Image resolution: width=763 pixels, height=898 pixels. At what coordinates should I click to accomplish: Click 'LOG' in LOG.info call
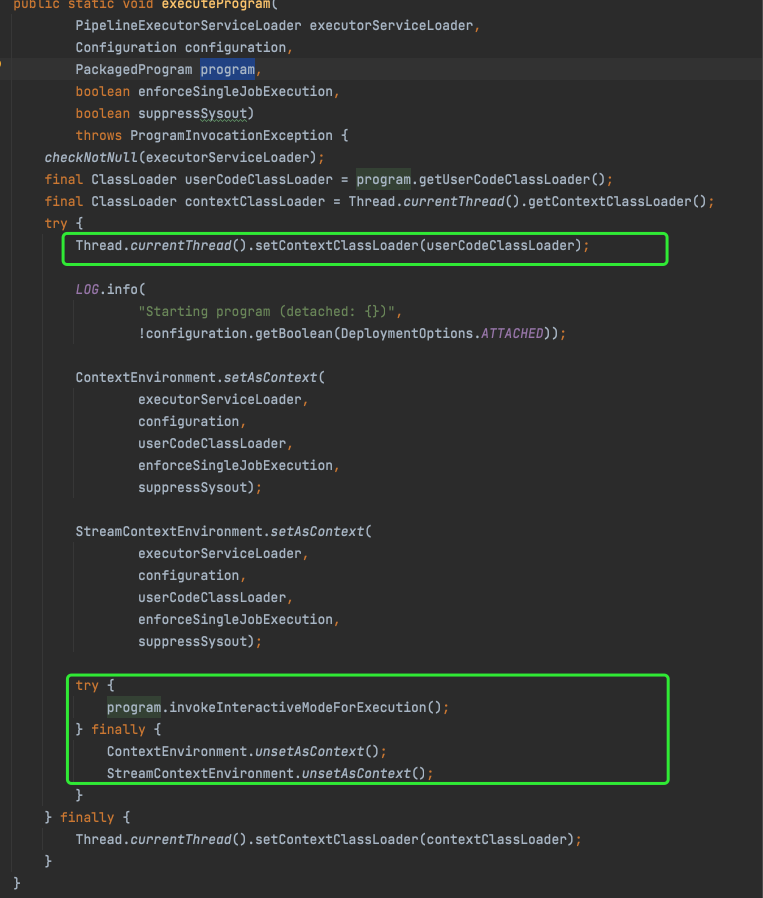coord(87,290)
